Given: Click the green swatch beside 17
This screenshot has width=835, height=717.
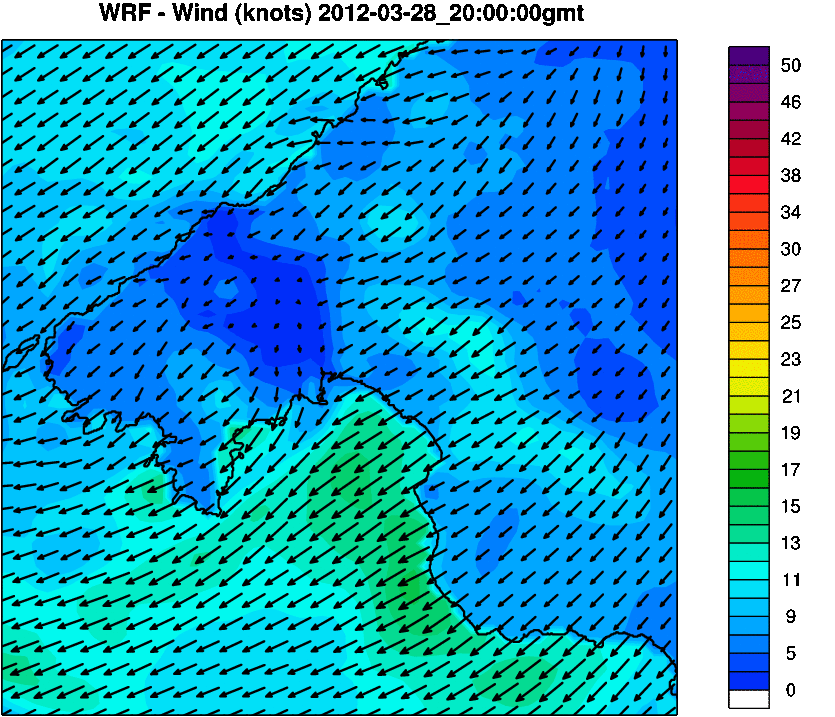Looking at the screenshot, I should tap(749, 478).
